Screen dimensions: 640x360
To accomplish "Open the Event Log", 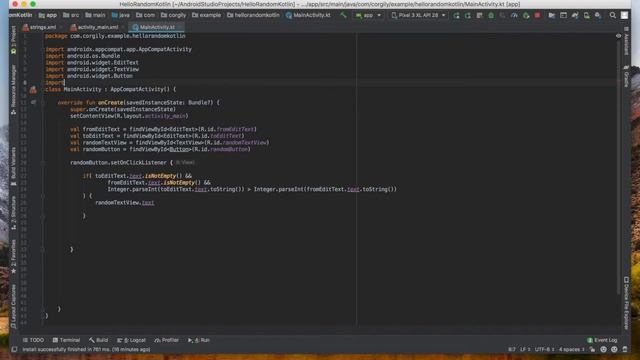I will coord(602,340).
